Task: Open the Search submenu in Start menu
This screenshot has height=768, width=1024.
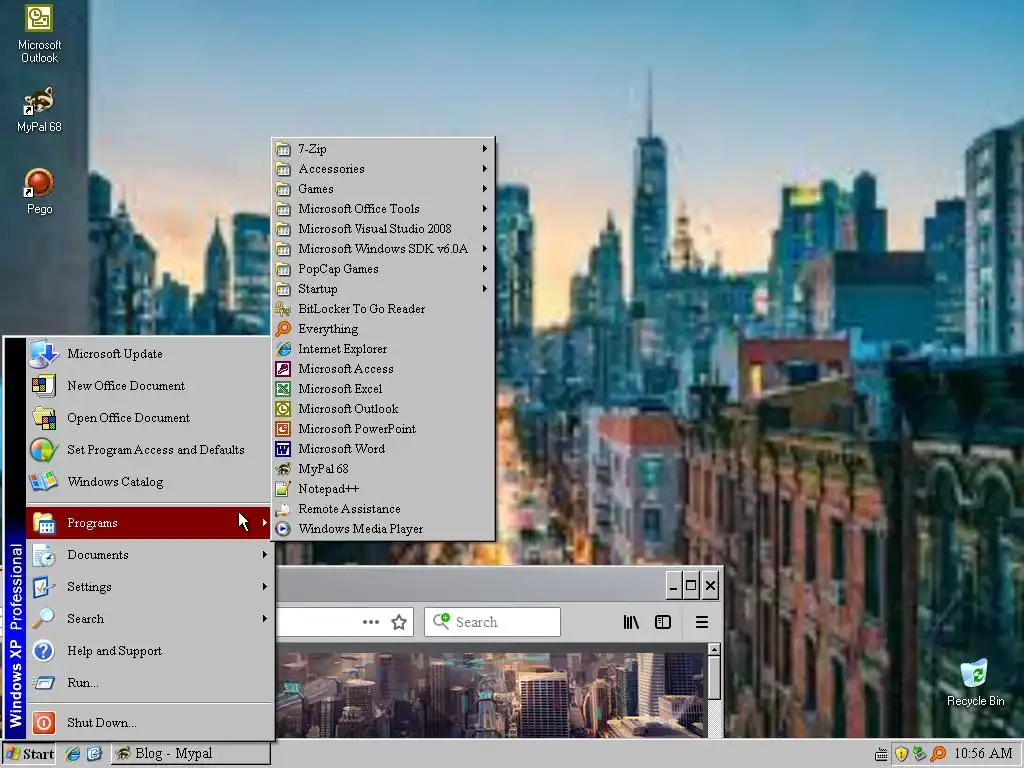Action: (148, 619)
